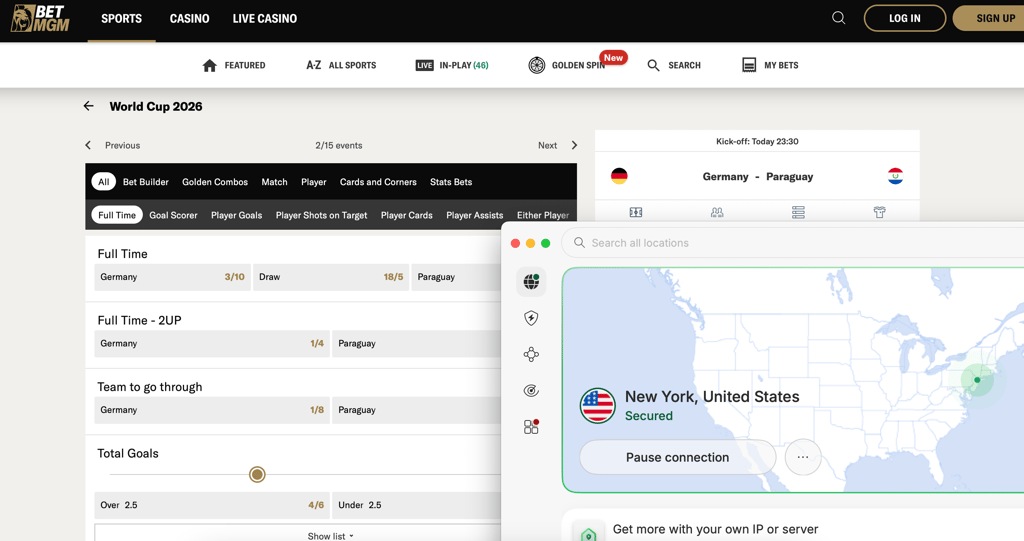This screenshot has width=1024, height=541.
Task: Switch to Match tab
Action: [x=274, y=182]
